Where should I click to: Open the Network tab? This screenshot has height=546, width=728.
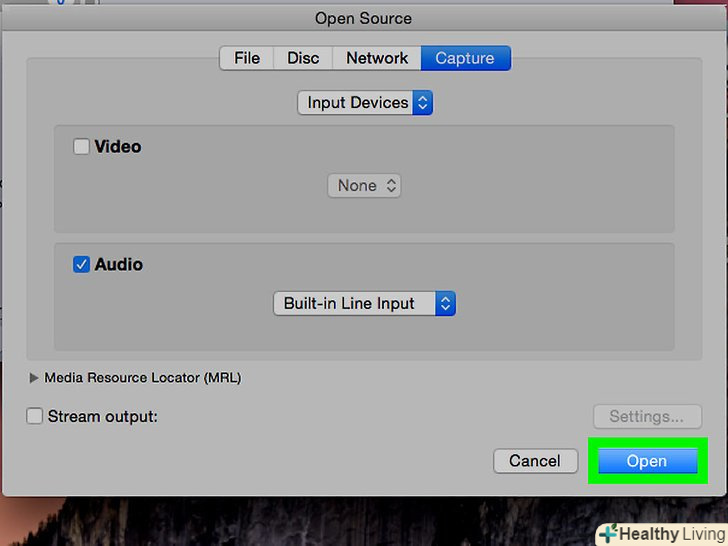(377, 58)
